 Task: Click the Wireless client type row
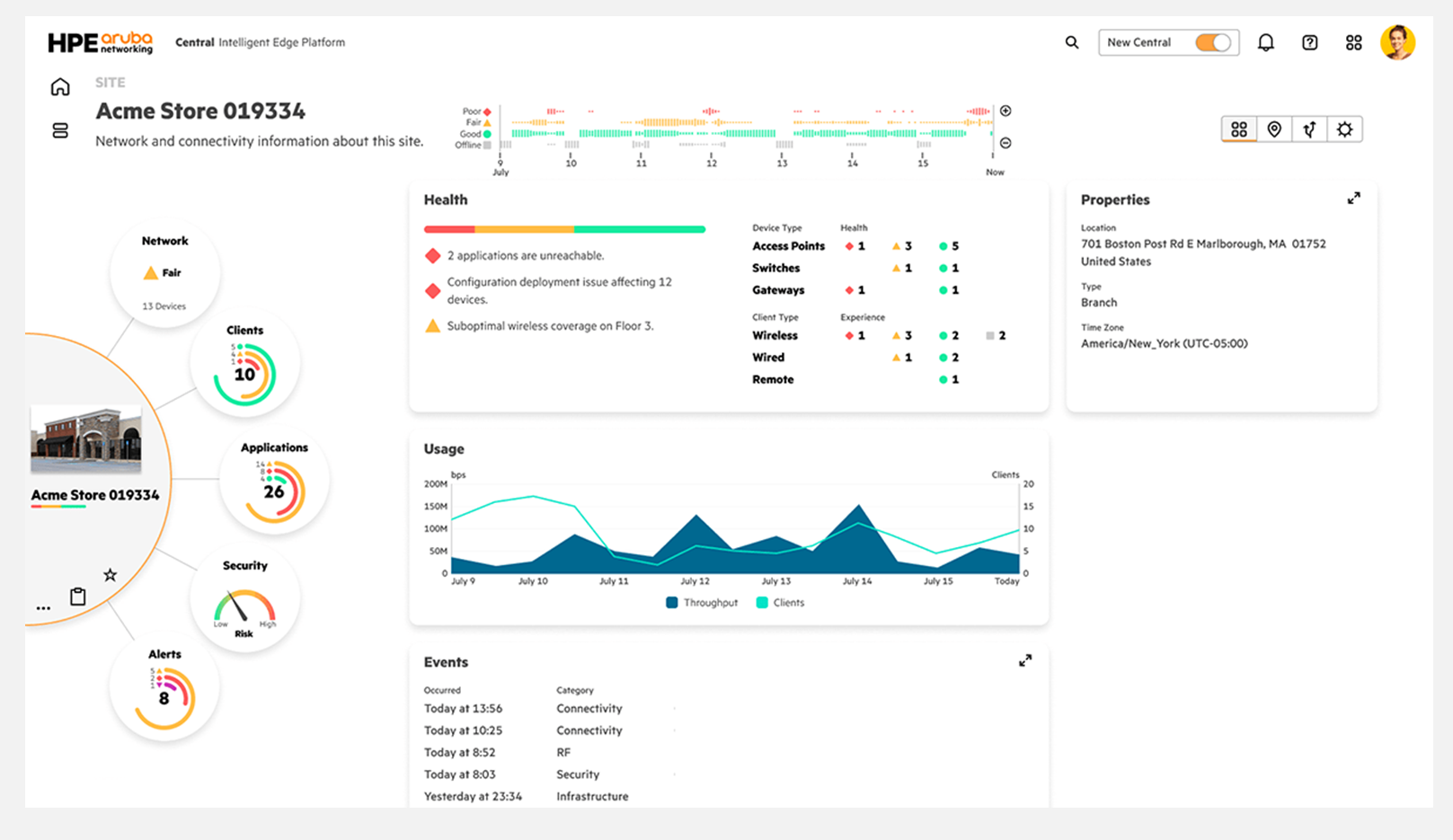click(x=880, y=335)
